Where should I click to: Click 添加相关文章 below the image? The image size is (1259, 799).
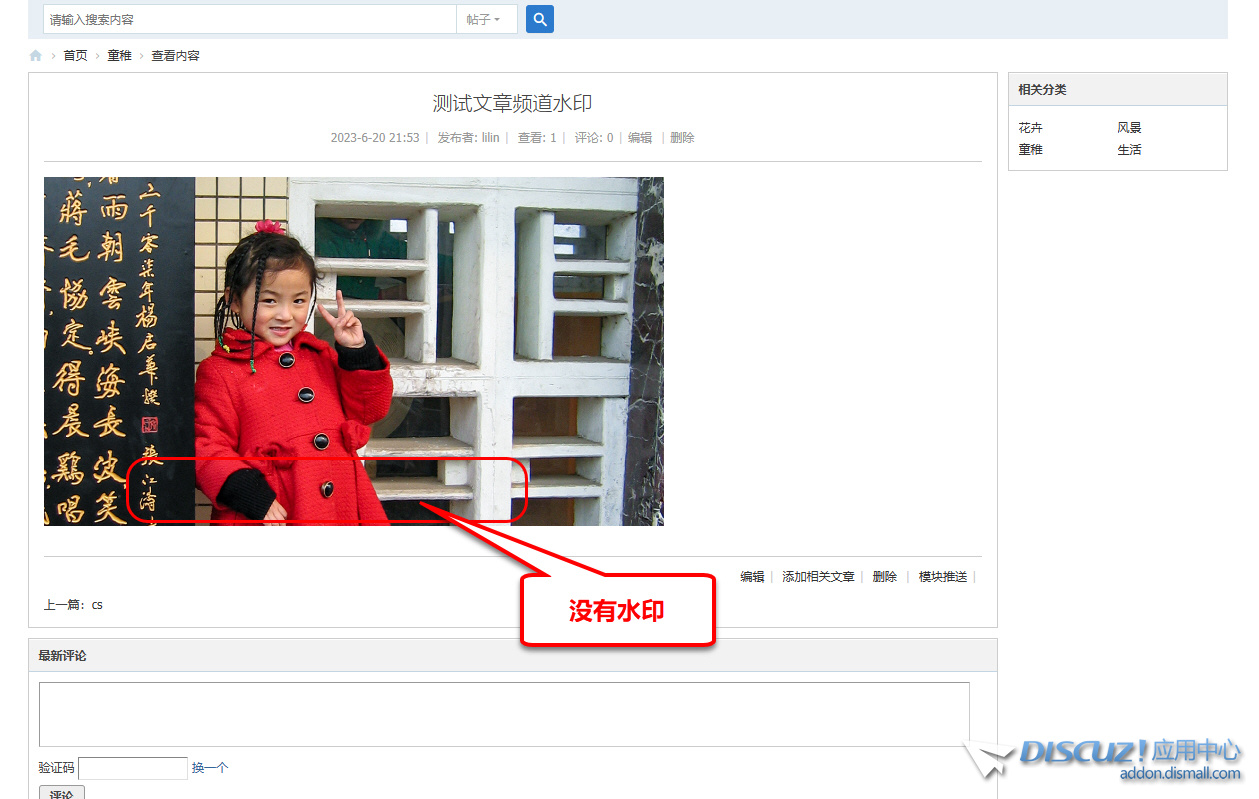818,577
